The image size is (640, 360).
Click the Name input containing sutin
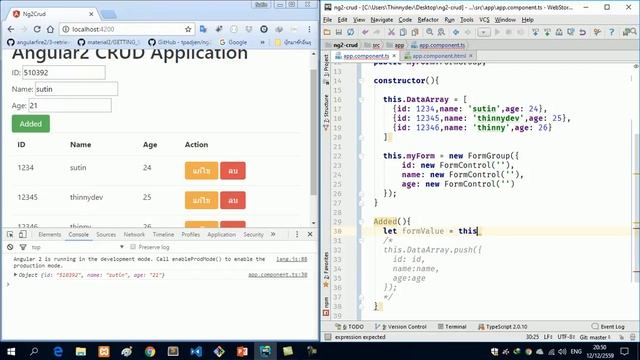[76, 89]
